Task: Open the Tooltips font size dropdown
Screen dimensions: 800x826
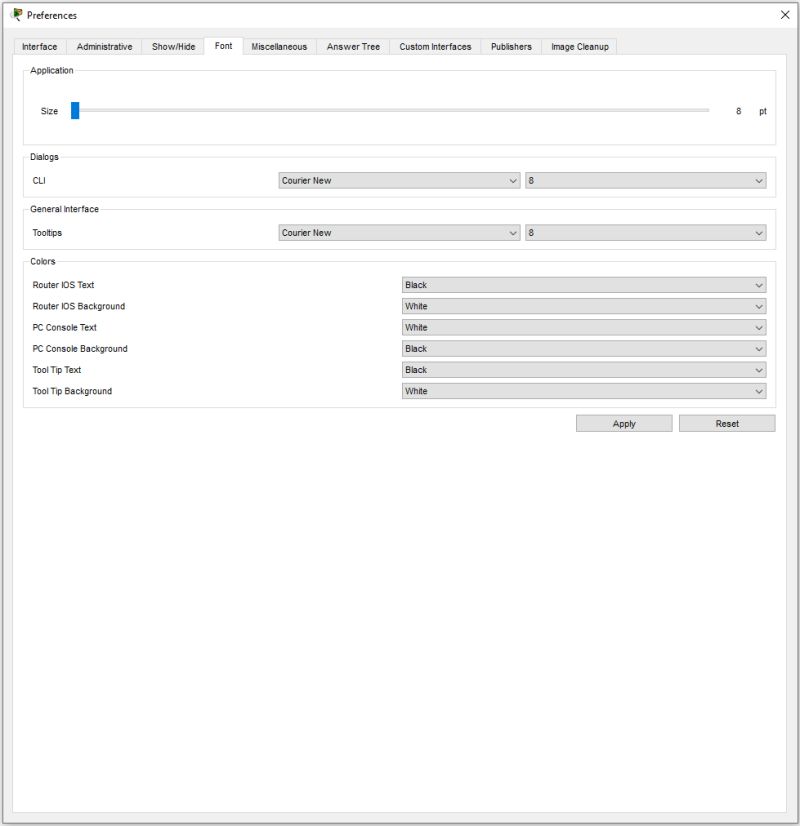Action: tap(645, 232)
